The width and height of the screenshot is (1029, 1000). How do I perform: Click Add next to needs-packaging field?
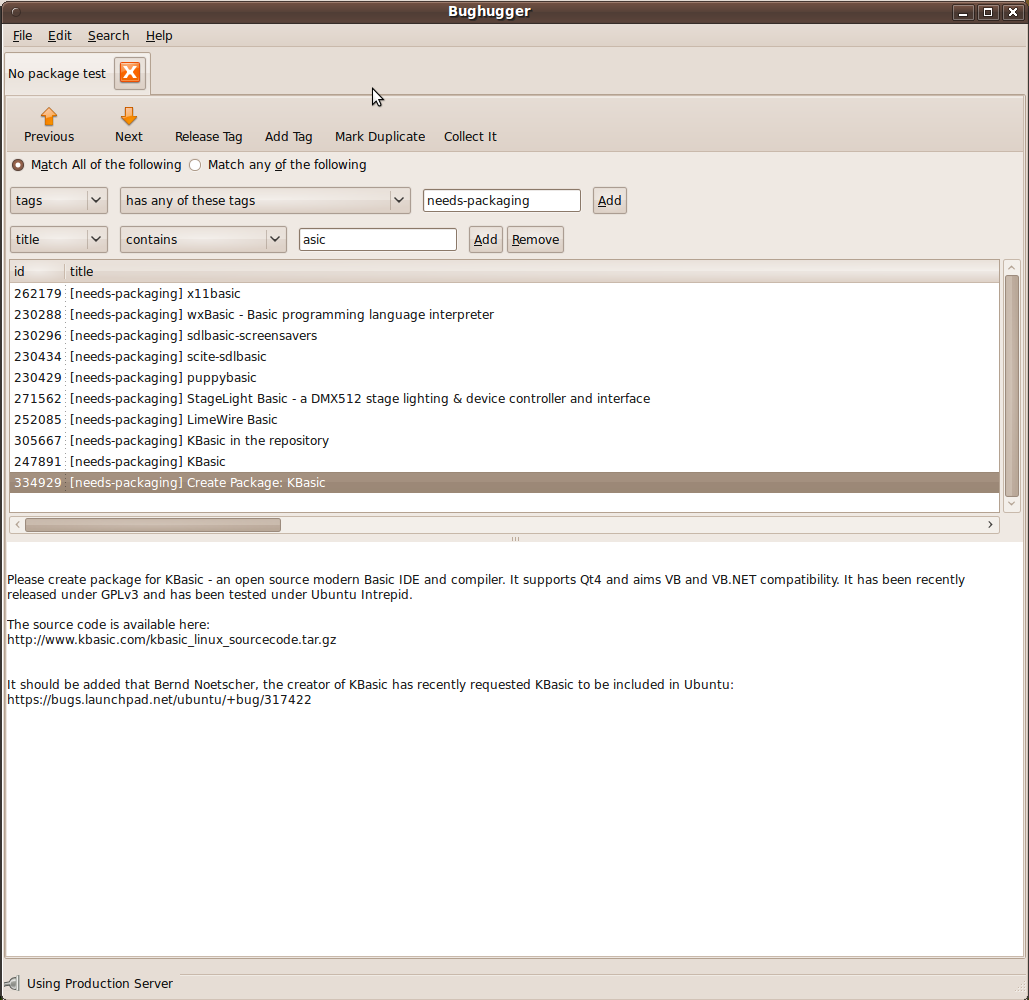(x=610, y=200)
